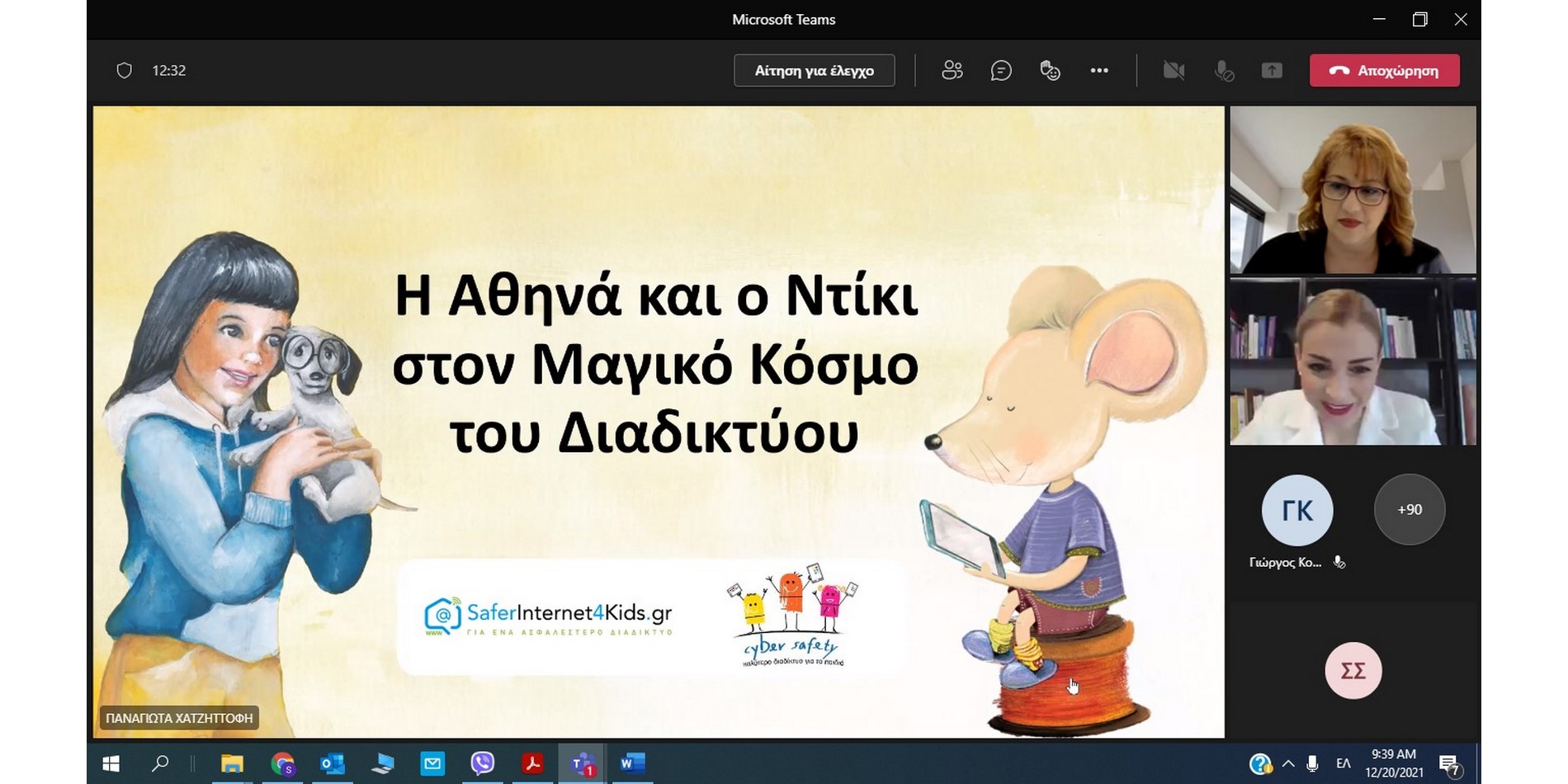Toggle the camera on or off

1174,71
